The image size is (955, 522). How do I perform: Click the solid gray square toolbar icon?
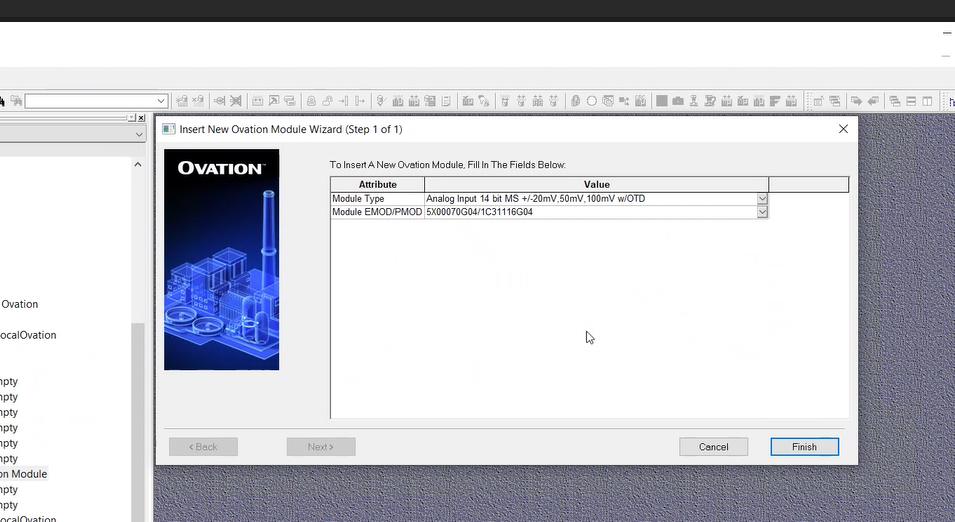662,101
